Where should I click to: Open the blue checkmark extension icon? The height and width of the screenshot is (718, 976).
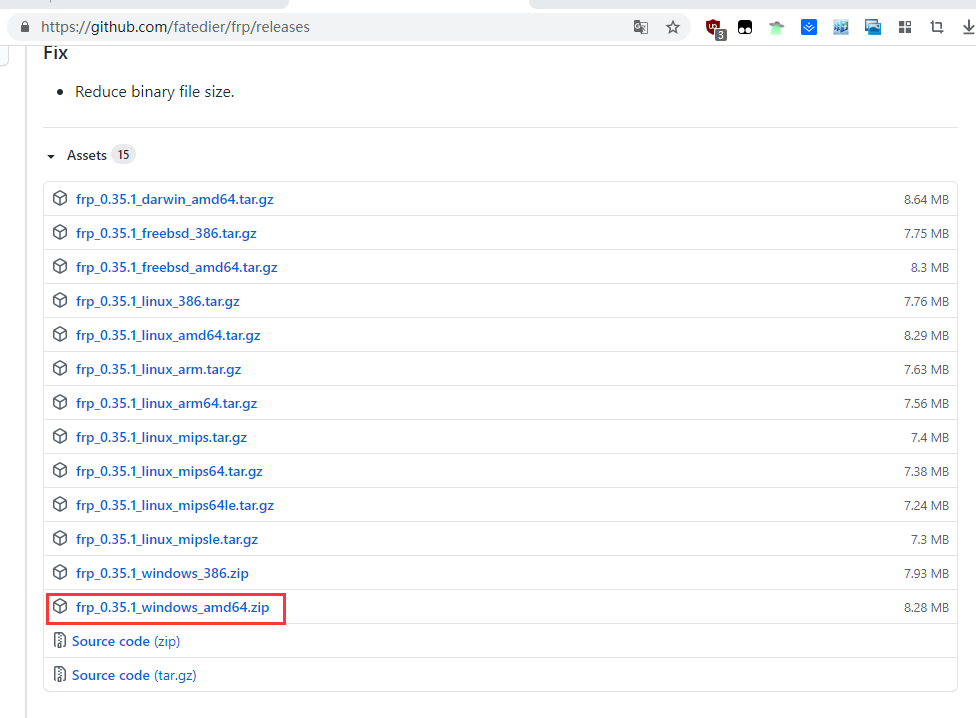coord(809,27)
